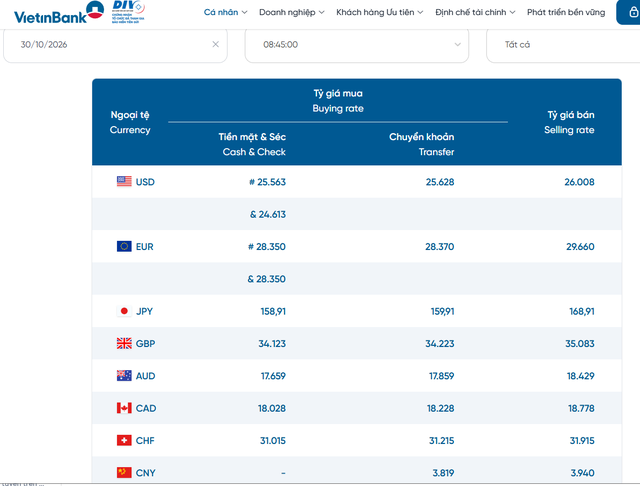This screenshot has width=640, height=486.
Task: Select the CAD currency label
Action: (146, 408)
